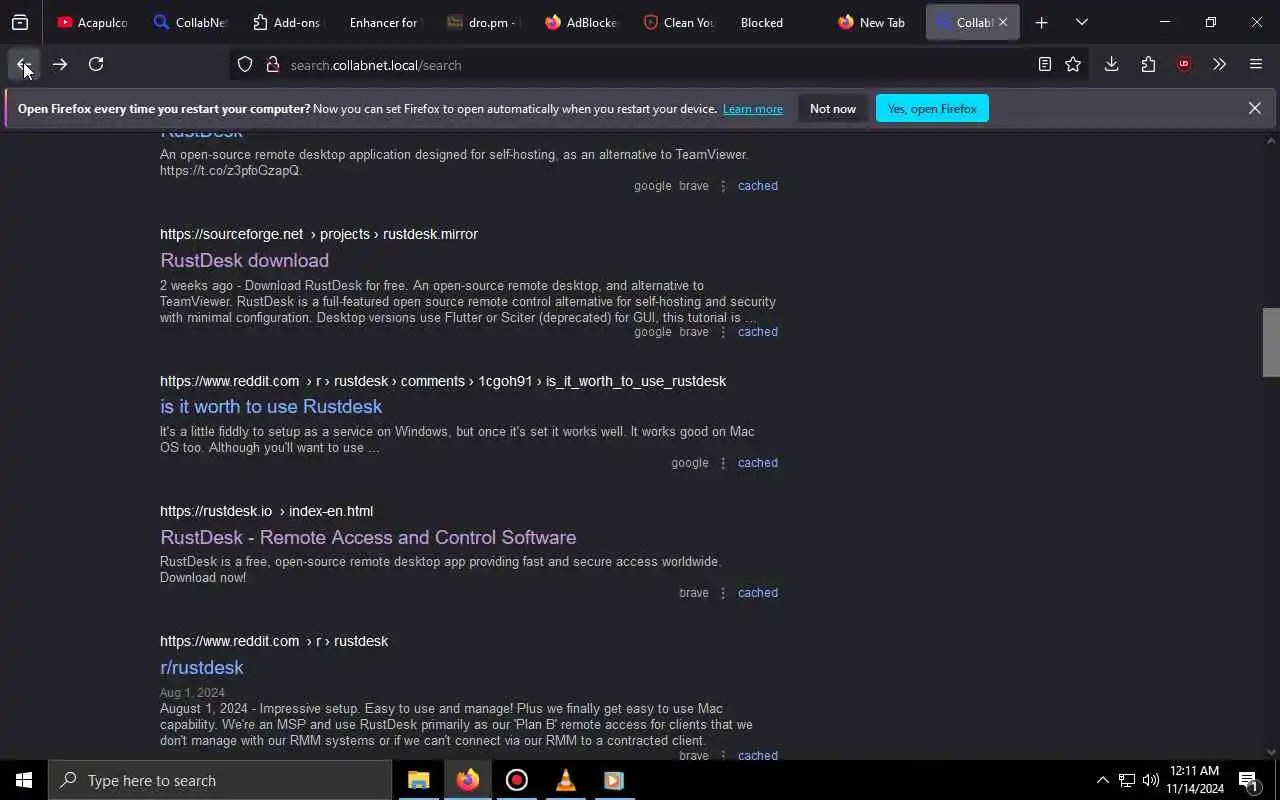Open the Windows Start menu
Viewport: 1280px width, 800px height.
[x=24, y=780]
